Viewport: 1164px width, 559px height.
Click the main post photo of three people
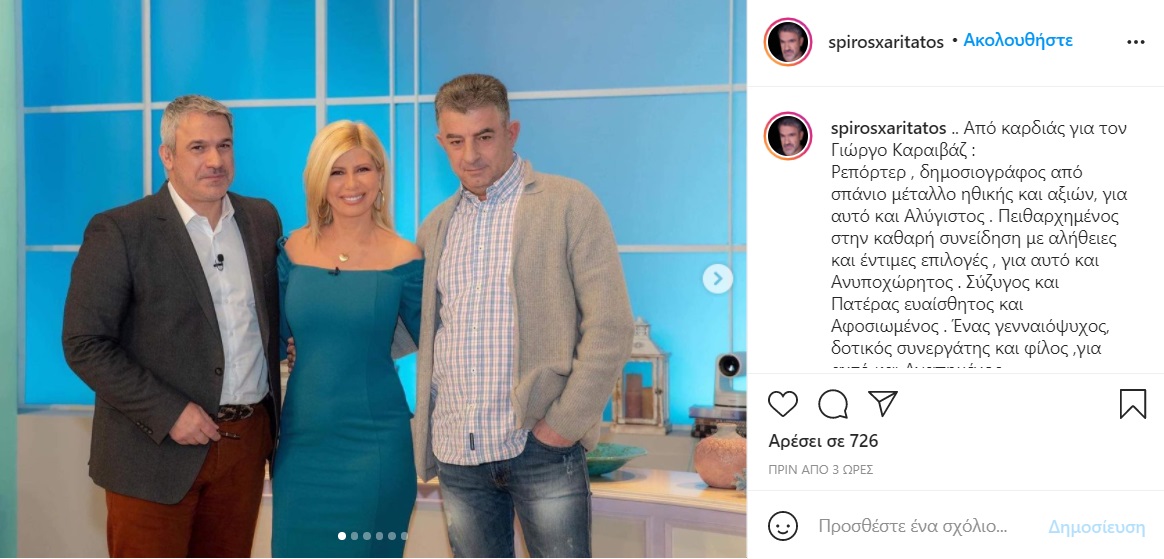pos(373,278)
